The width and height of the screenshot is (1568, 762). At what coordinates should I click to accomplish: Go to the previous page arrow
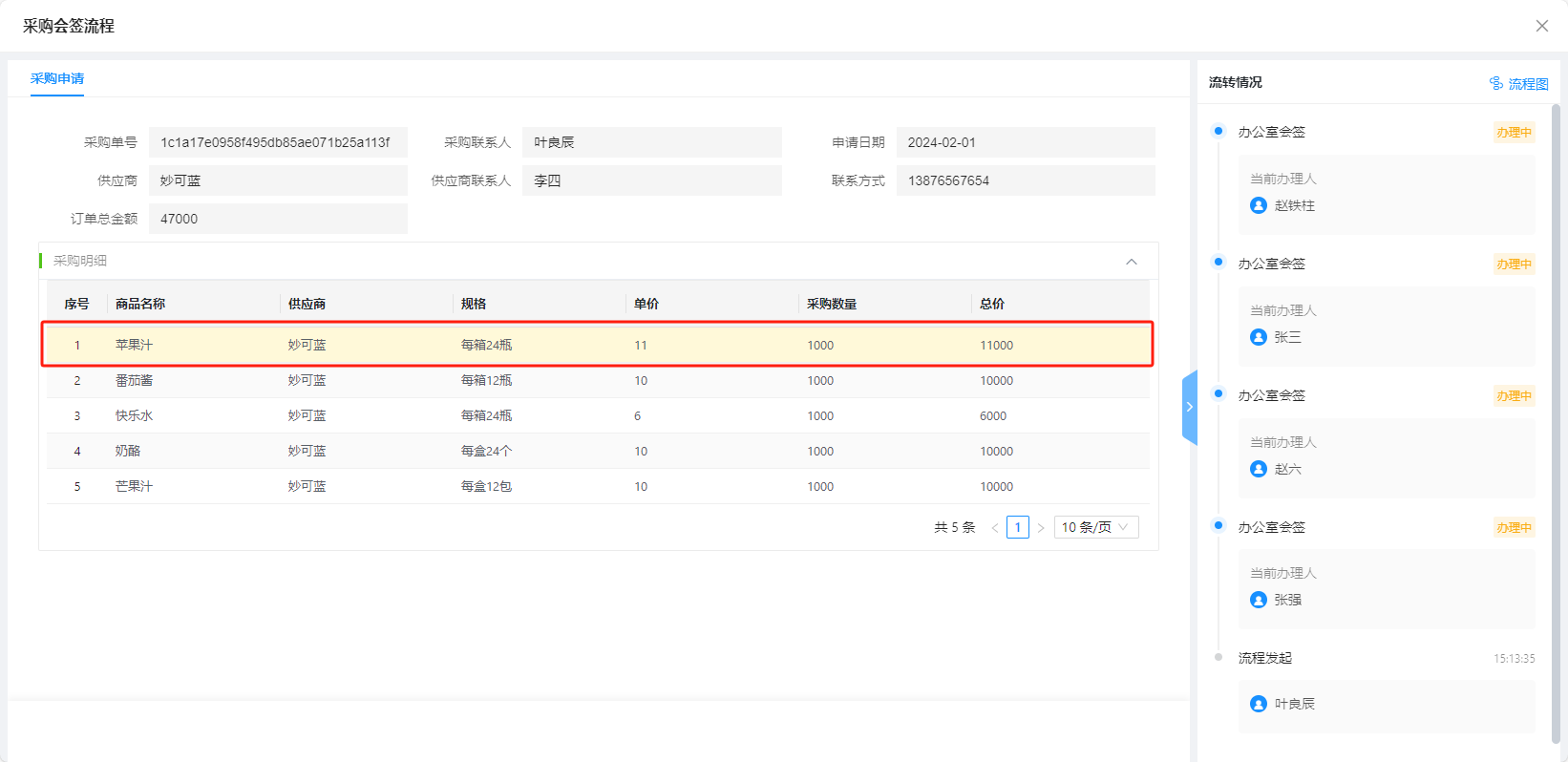click(x=995, y=528)
